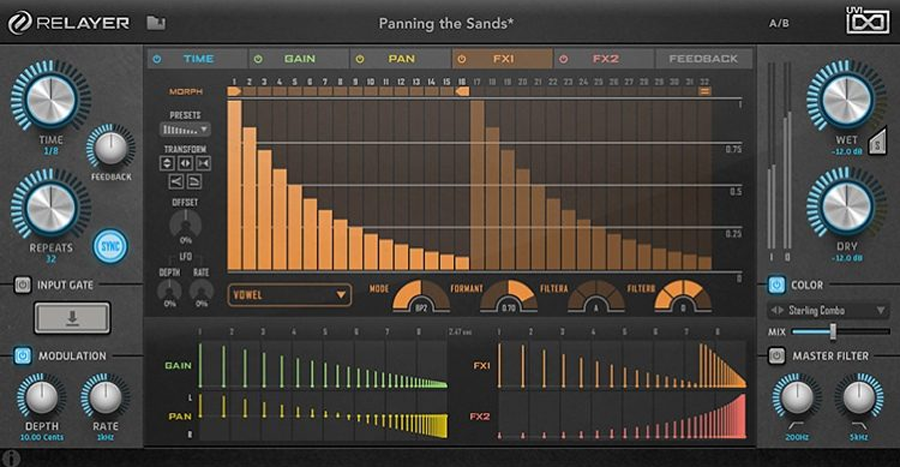
Task: Switch to the GAIN tab
Action: [299, 59]
